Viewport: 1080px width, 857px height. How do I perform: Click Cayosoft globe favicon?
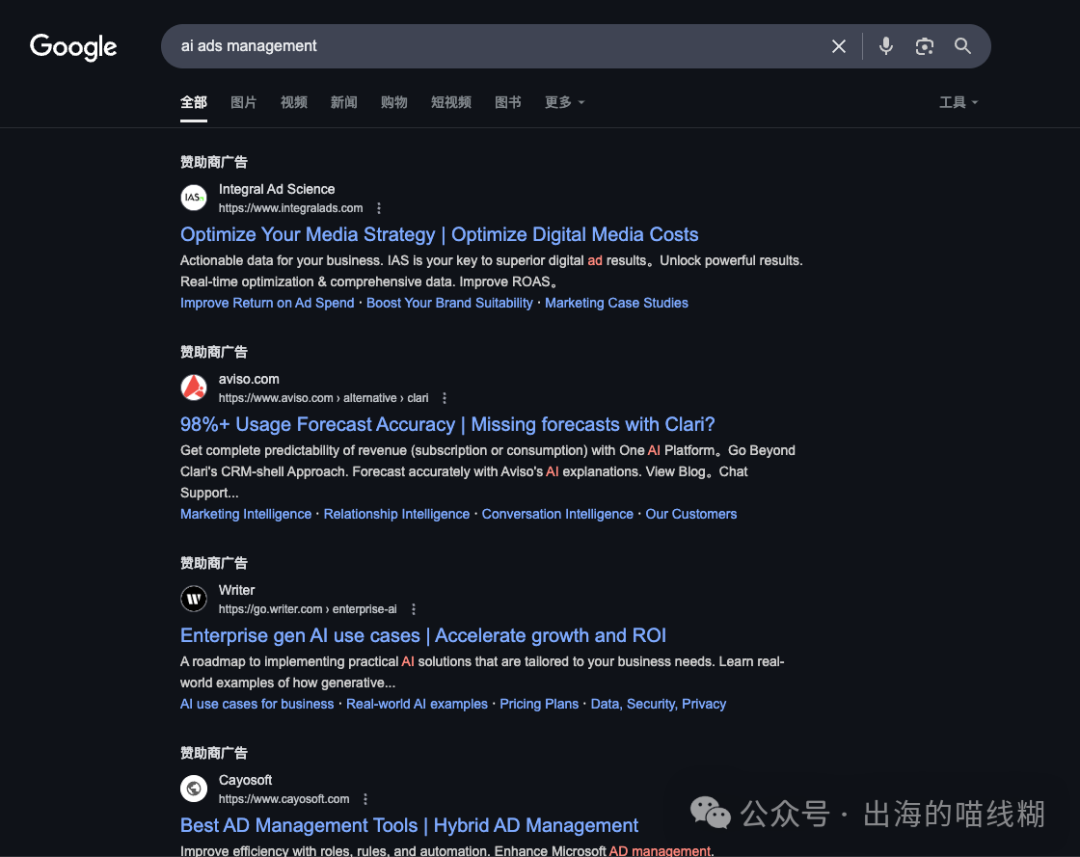[194, 789]
